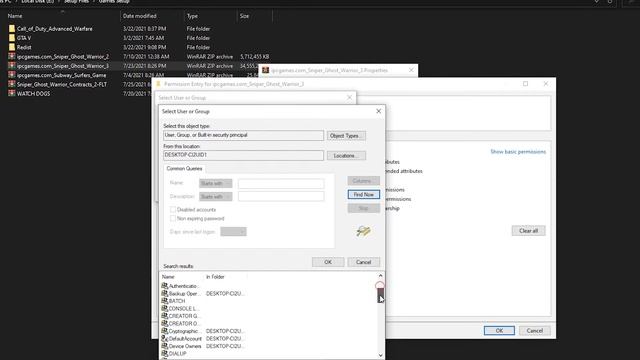The width and height of the screenshot is (640, 360).
Task: Click the Sniper_Ghost_Warrior_3 archive icon
Action: pos(12,66)
